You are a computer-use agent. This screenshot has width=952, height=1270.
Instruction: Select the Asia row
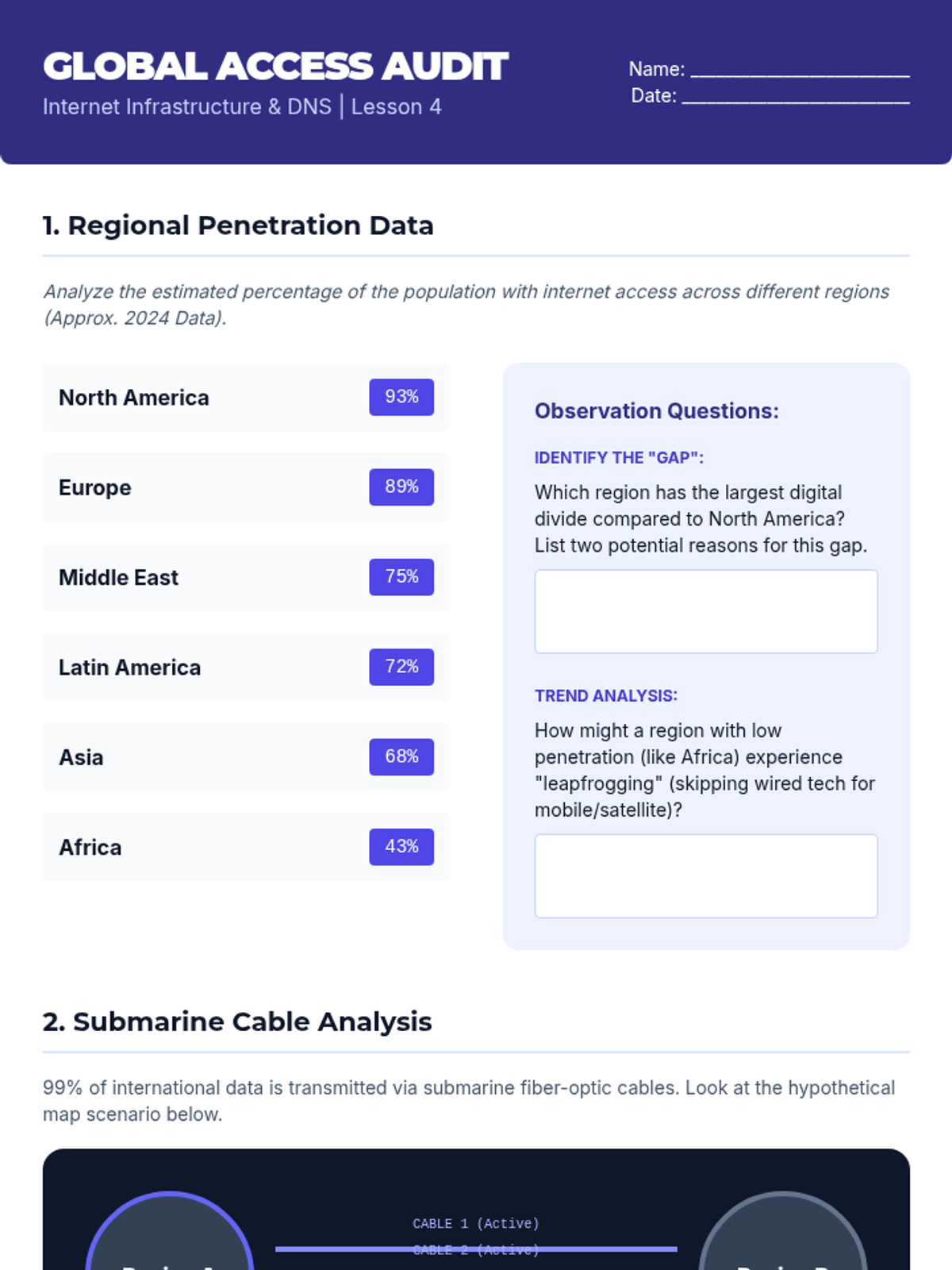[246, 757]
